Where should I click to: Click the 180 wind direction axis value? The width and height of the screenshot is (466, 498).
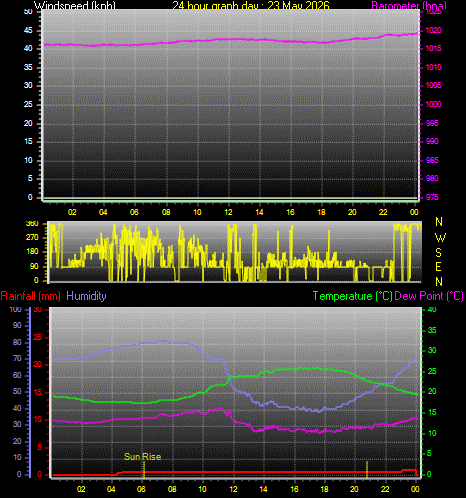click(32, 251)
